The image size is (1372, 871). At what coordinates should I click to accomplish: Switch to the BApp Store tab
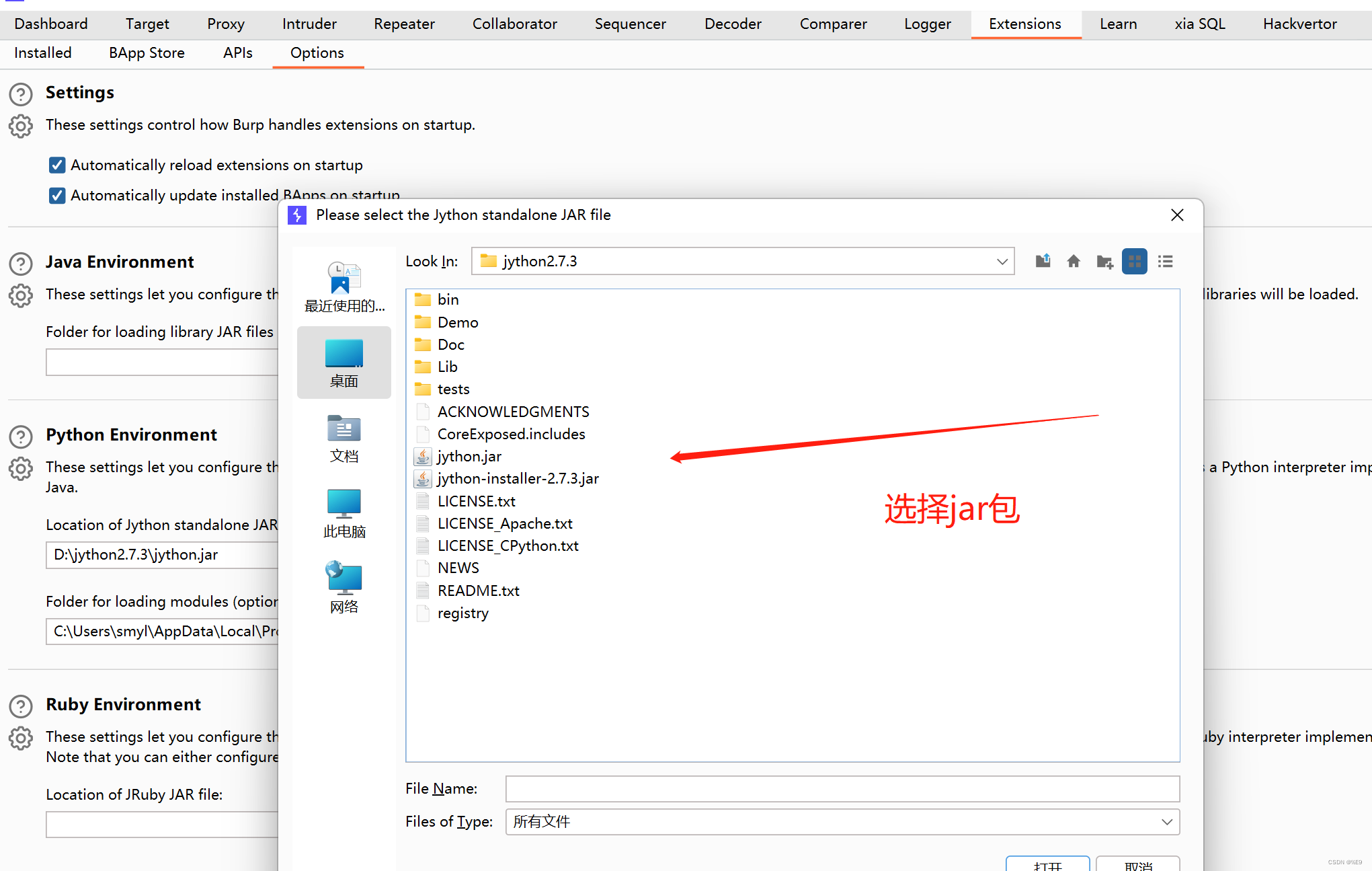click(x=147, y=52)
